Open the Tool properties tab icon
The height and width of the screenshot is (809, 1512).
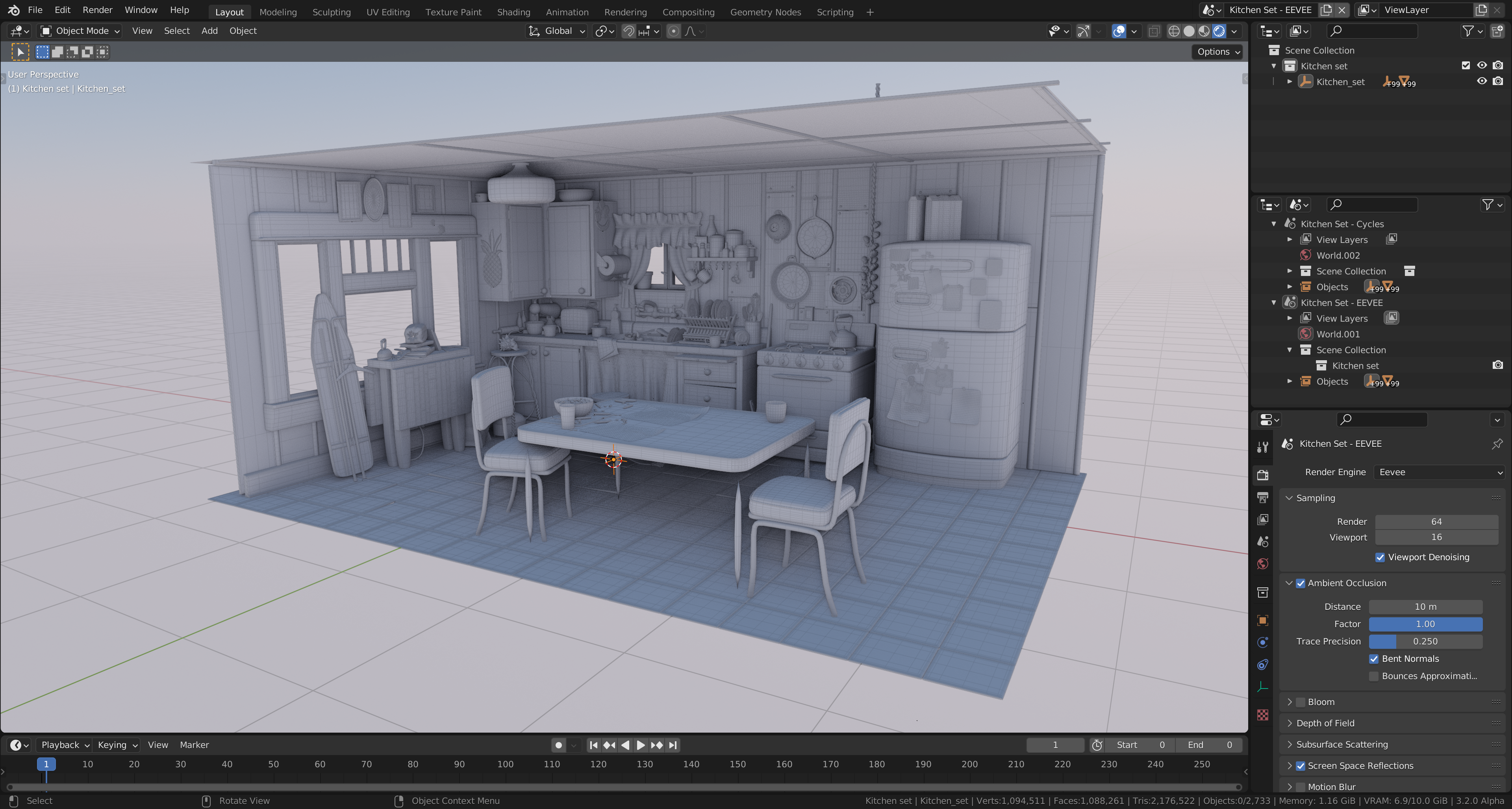pos(1262,447)
